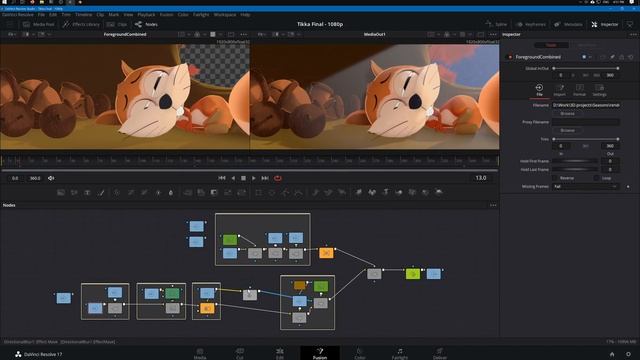Add a Text+ node from the toolbar

coord(87,192)
